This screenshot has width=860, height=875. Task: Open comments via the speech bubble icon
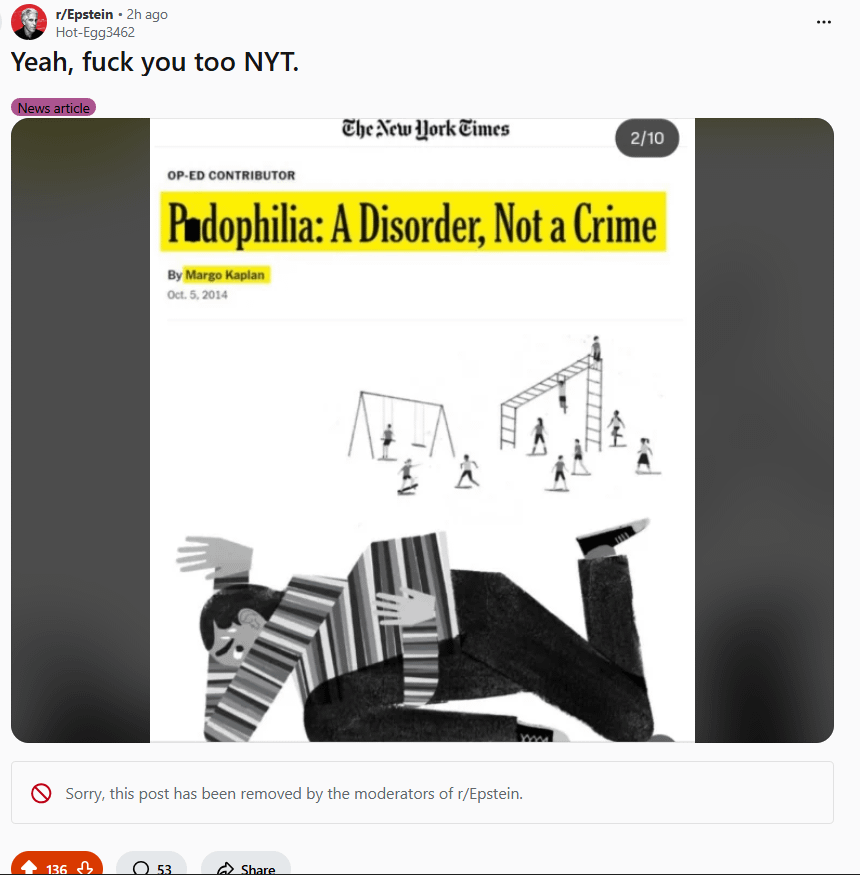(x=141, y=868)
